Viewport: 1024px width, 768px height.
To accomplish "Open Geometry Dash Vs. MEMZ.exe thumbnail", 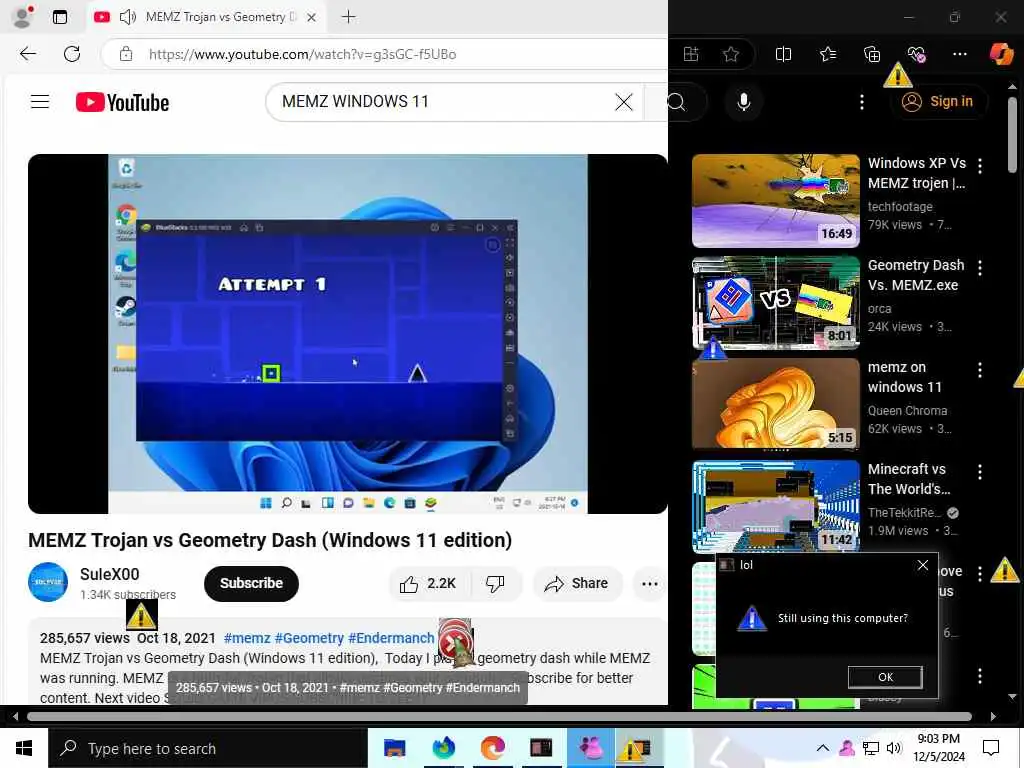I will click(776, 303).
